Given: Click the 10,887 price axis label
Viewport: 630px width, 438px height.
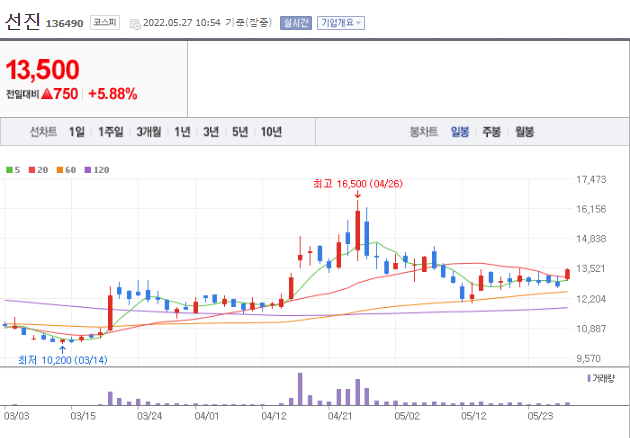Looking at the screenshot, I should pyautogui.click(x=591, y=329).
